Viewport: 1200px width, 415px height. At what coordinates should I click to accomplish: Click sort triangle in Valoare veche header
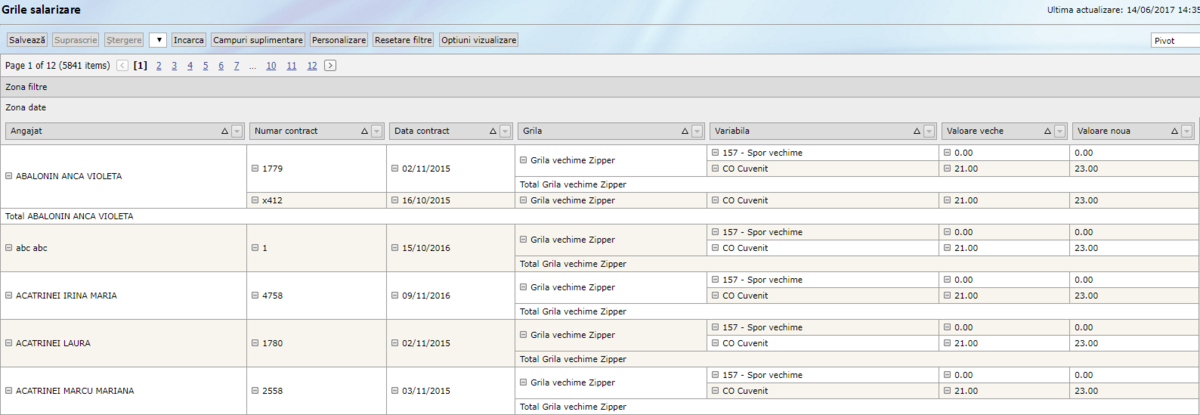[1047, 131]
